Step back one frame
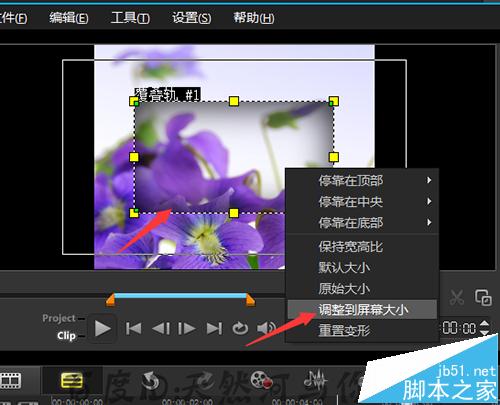This screenshot has width=500, height=405. (x=161, y=329)
